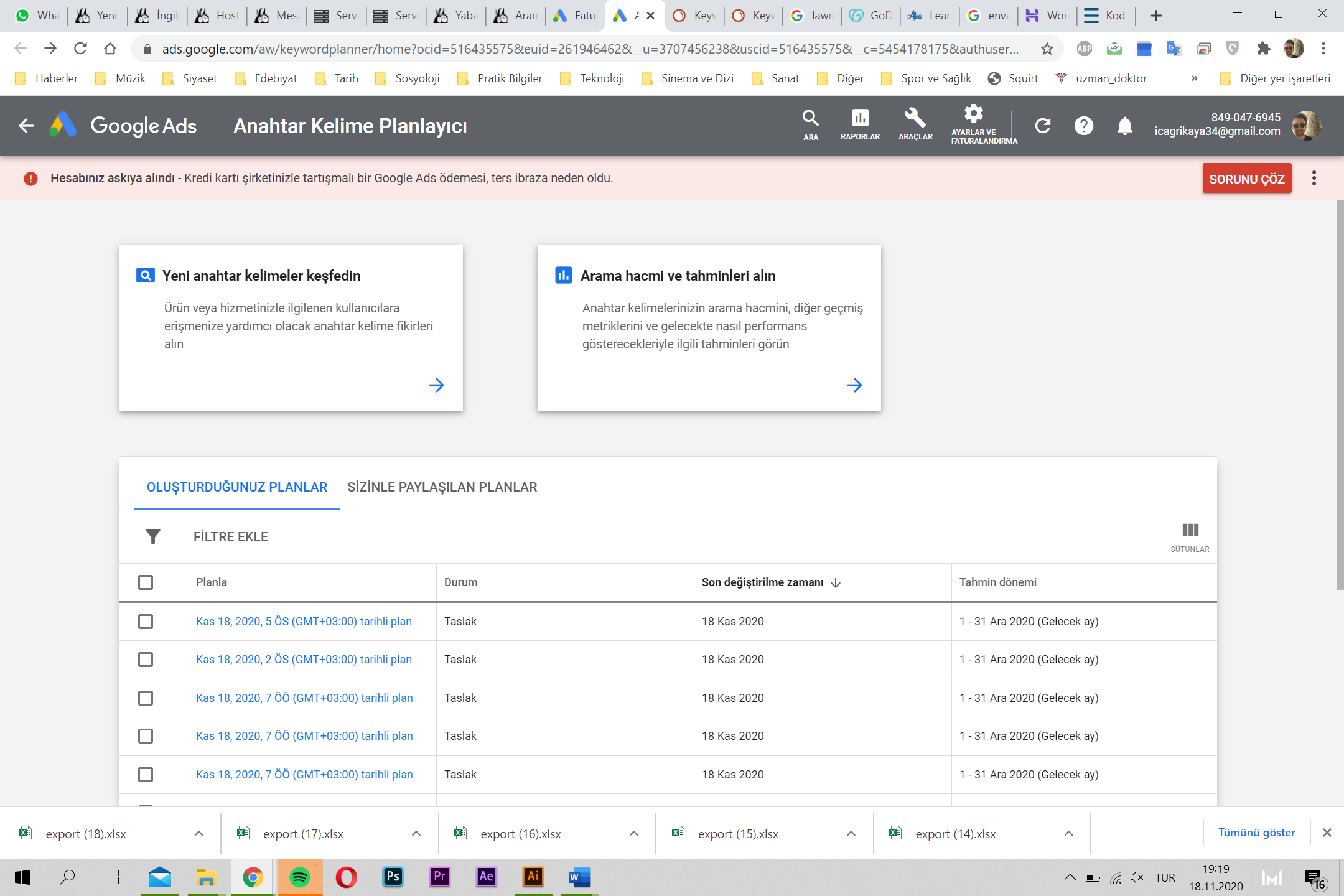Click the Google Ads back arrow
Viewport: 1344px width, 896px height.
(26, 126)
